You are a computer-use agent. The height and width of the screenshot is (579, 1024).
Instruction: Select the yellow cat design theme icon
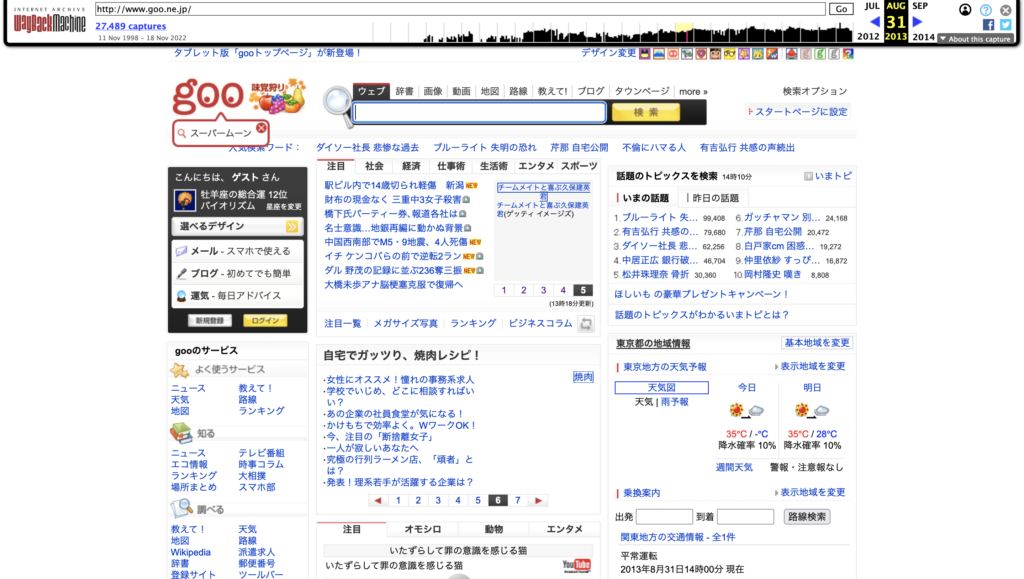point(758,54)
